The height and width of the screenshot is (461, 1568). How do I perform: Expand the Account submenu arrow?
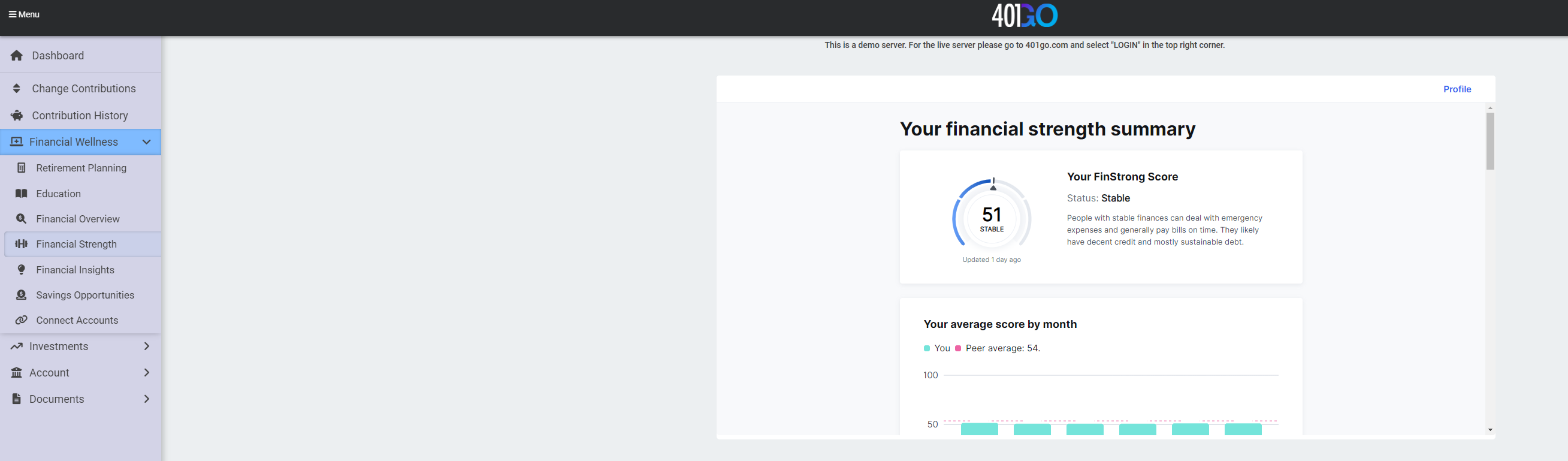point(146,373)
